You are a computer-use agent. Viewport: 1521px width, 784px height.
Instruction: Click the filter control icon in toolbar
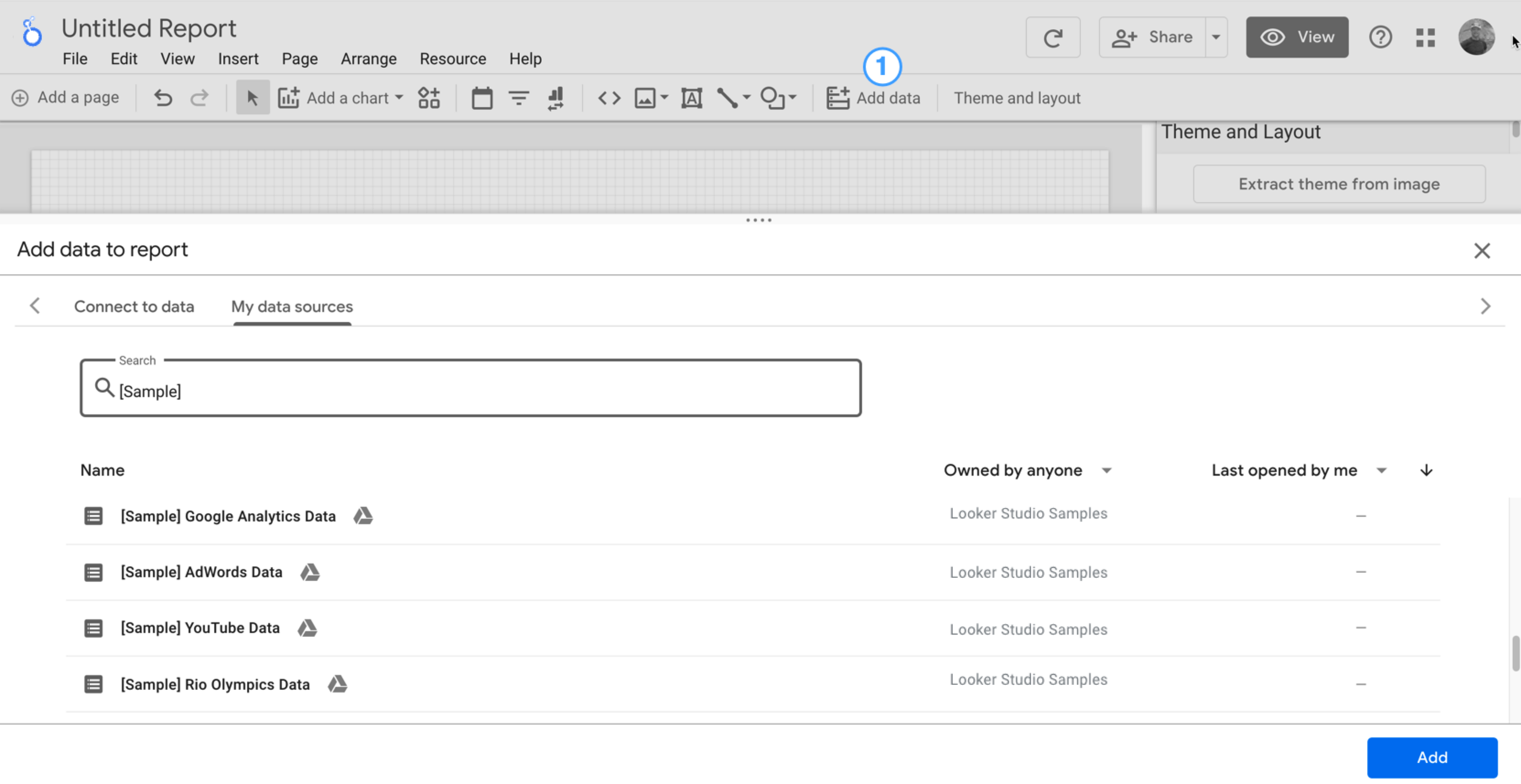[x=518, y=97]
